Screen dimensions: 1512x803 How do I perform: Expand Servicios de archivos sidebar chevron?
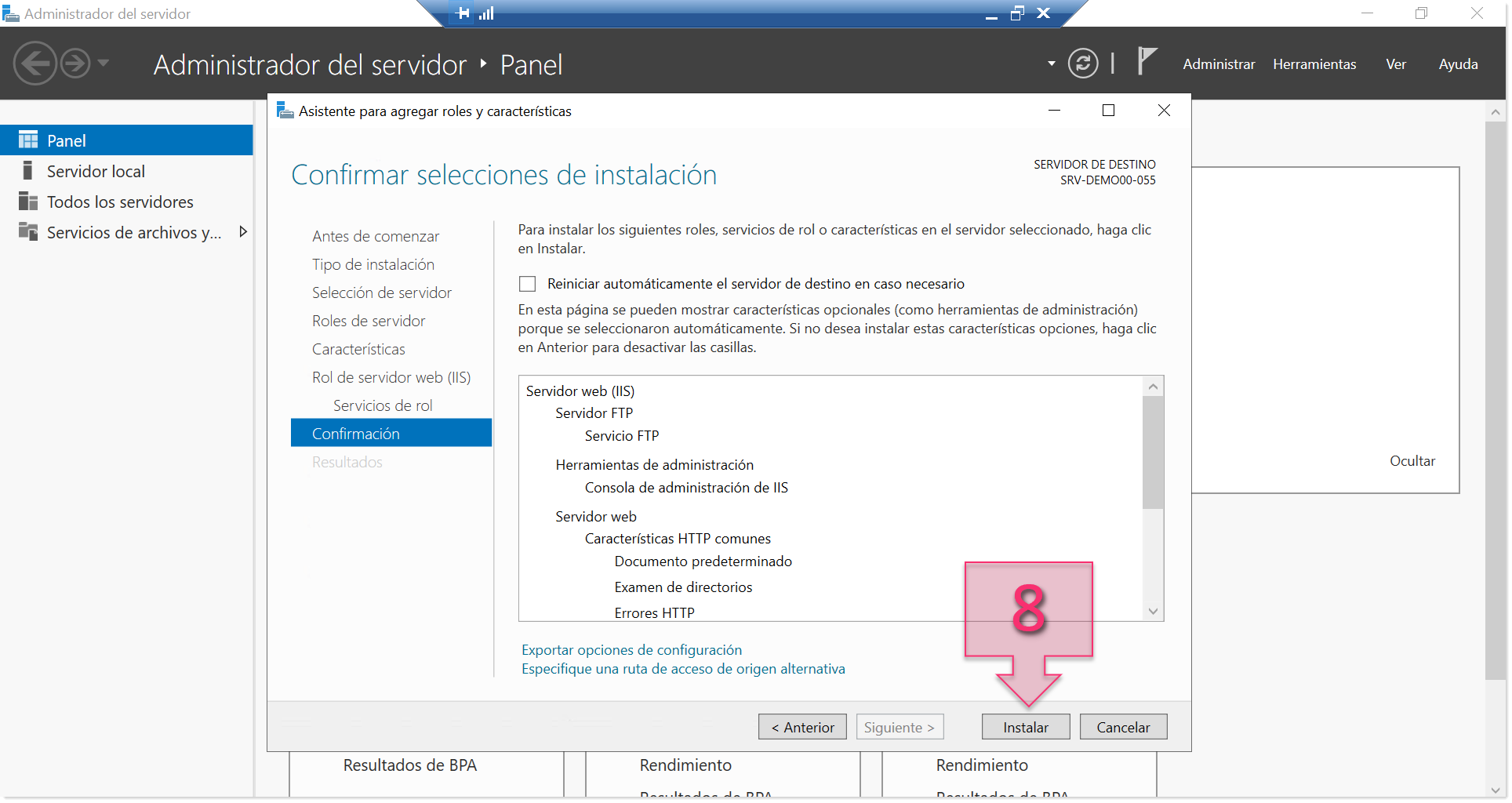coord(243,231)
